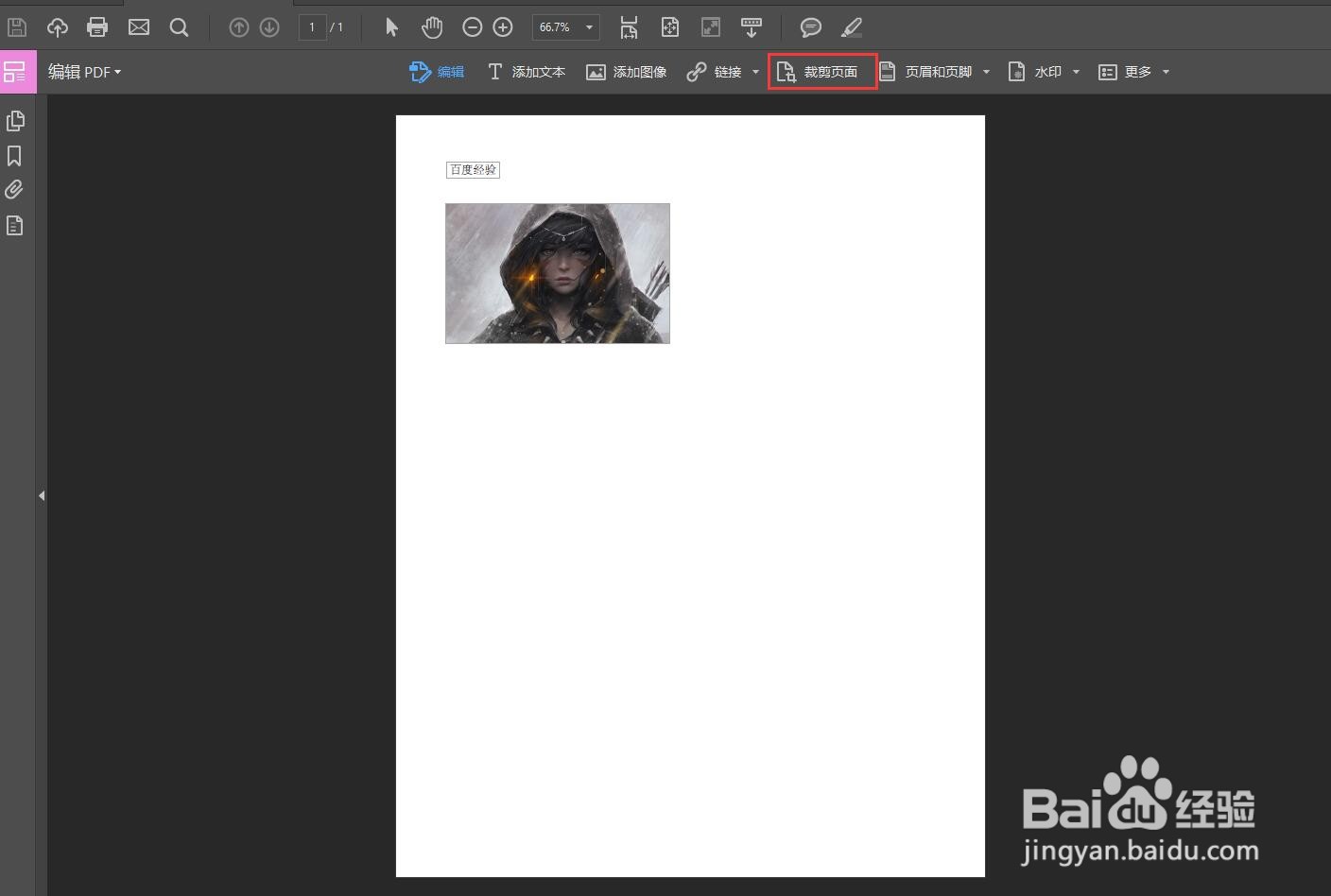Viewport: 1331px width, 896px height.
Task: Expand the 页眉和页脚 dropdown arrow
Action: click(x=986, y=72)
